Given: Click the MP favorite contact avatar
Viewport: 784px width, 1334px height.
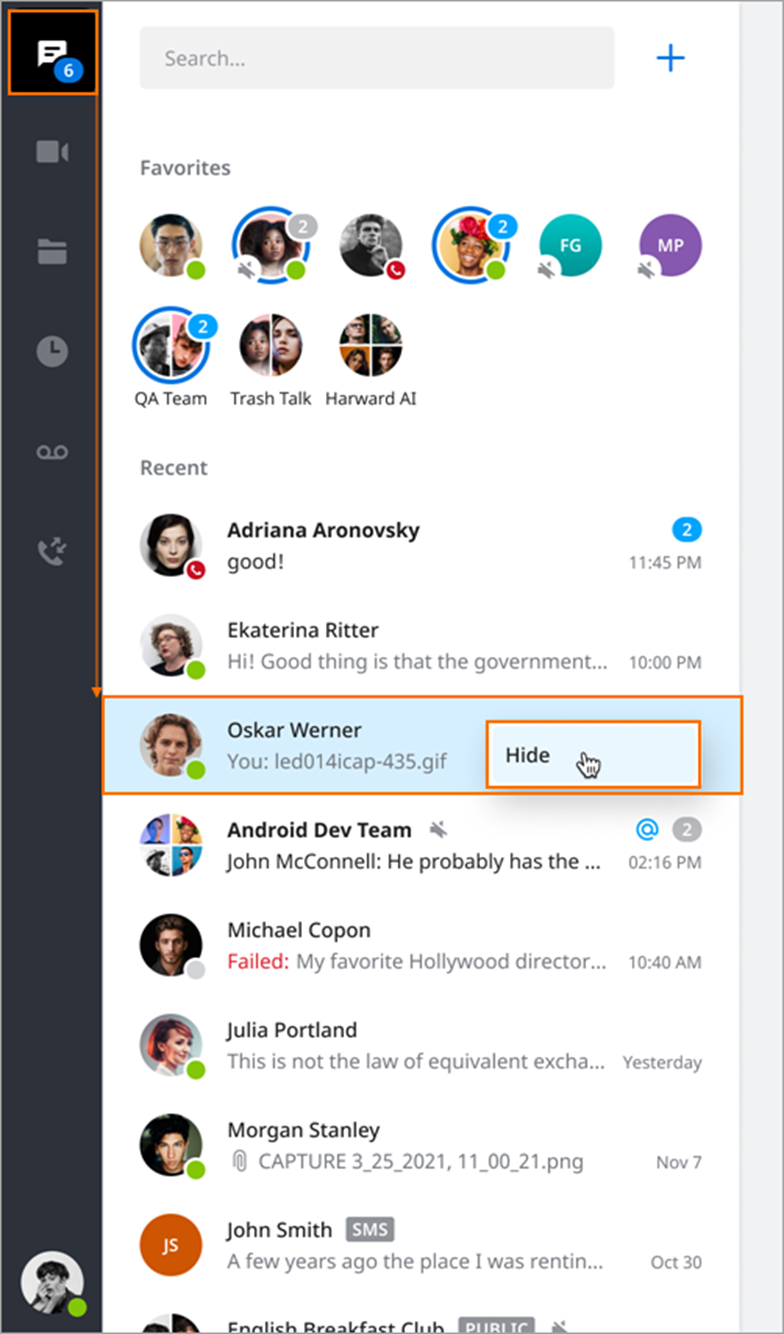Looking at the screenshot, I should pos(670,245).
